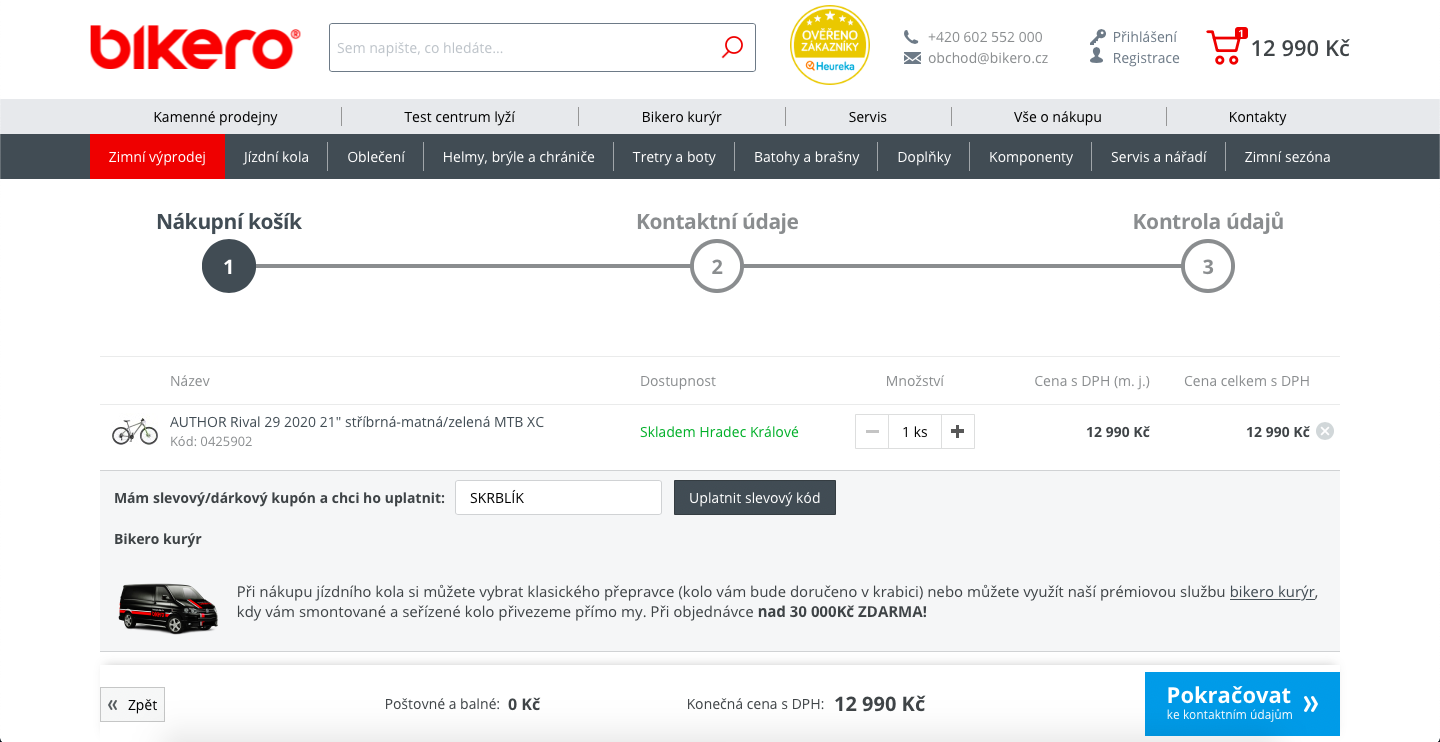Open Test centrum lyží menu item

[x=460, y=117]
